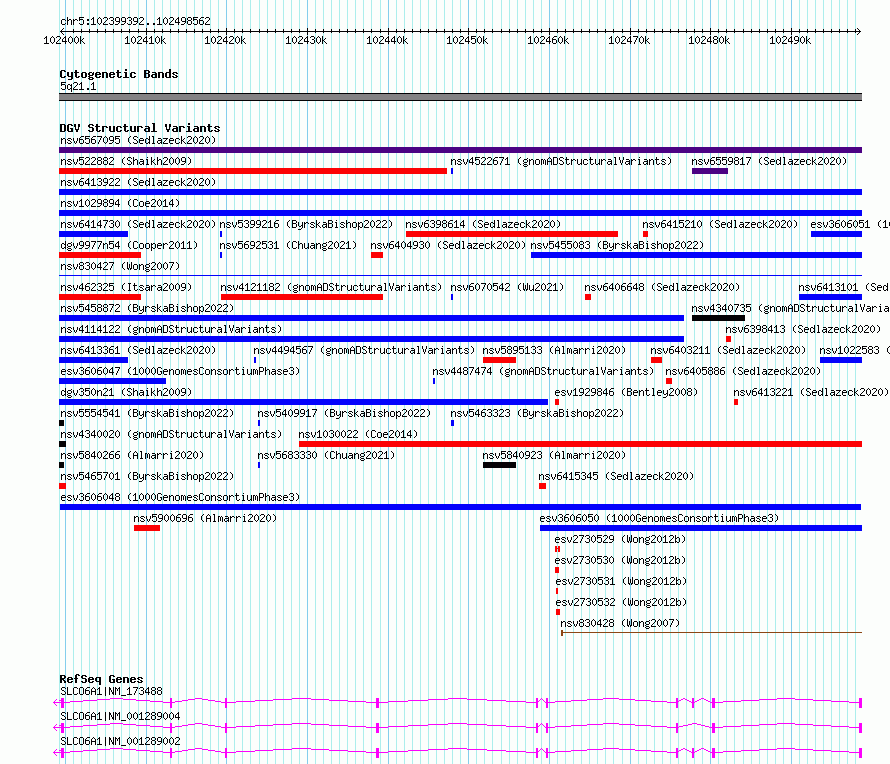
Task: Open nsv5455083 (ByrskaBishop2022) label
Action: click(617, 245)
